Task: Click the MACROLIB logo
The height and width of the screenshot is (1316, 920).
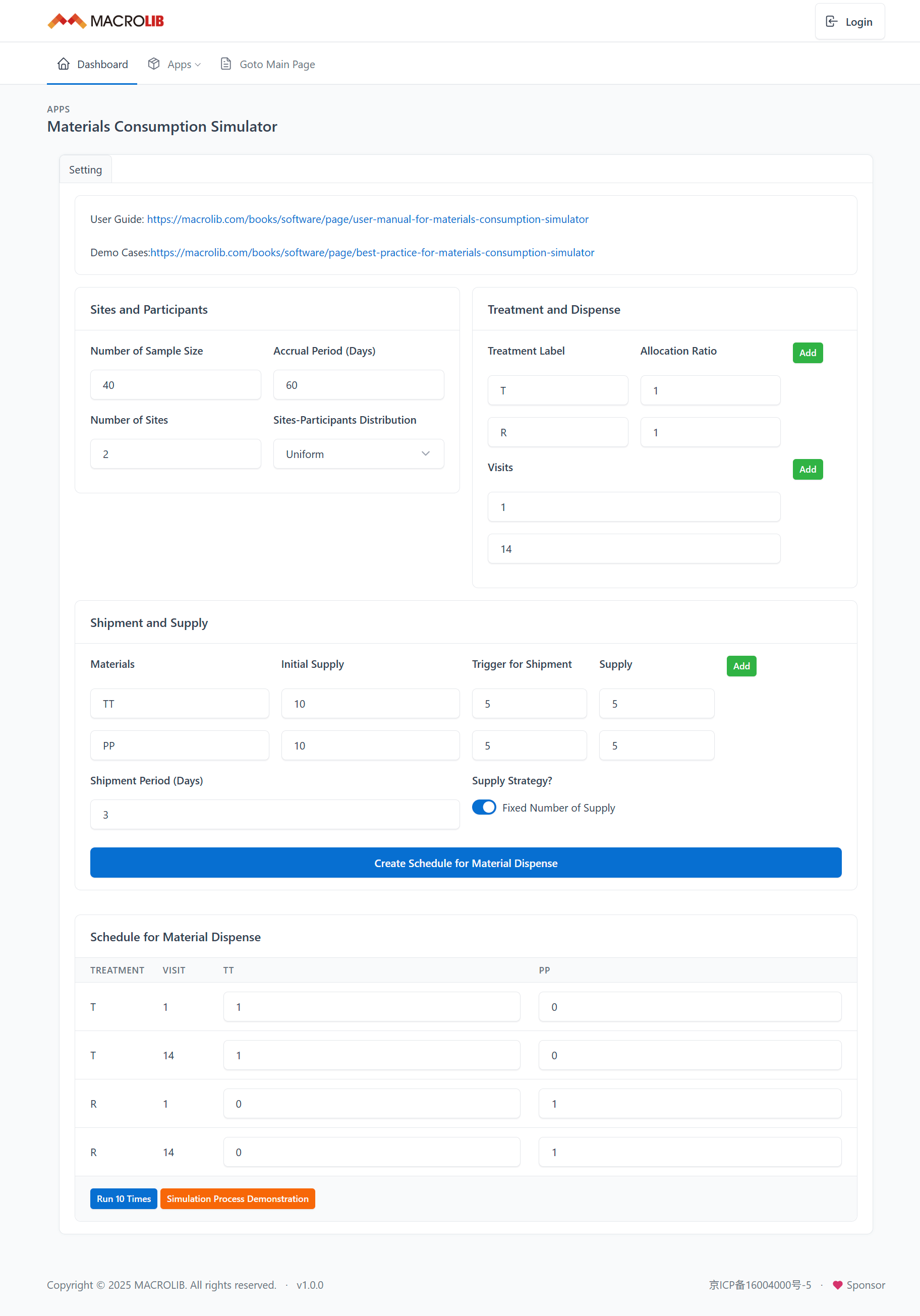Action: pyautogui.click(x=105, y=21)
